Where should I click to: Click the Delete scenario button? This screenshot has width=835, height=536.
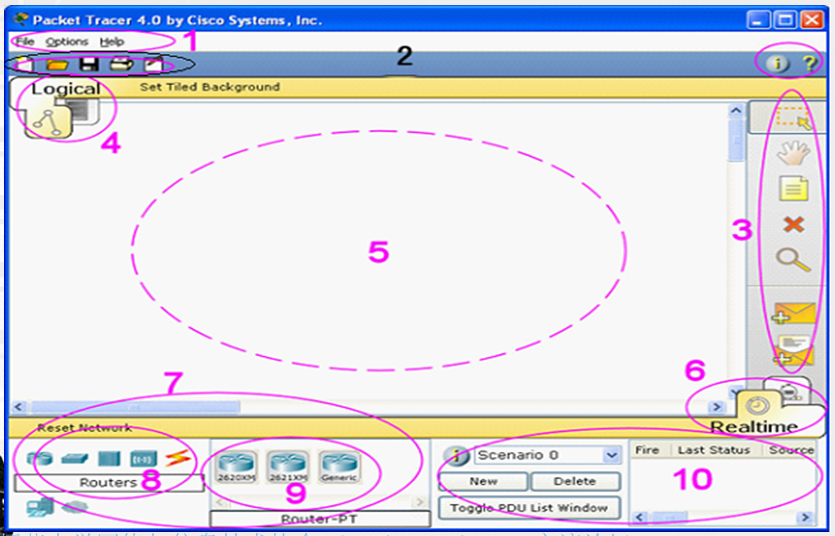tap(575, 481)
